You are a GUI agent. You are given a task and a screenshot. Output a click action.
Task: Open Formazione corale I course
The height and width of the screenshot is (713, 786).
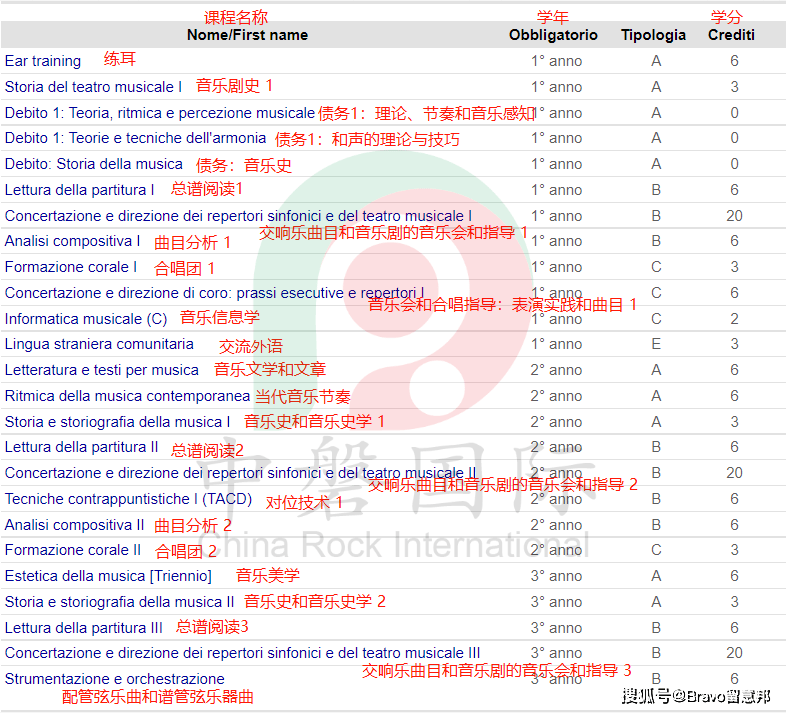71,267
